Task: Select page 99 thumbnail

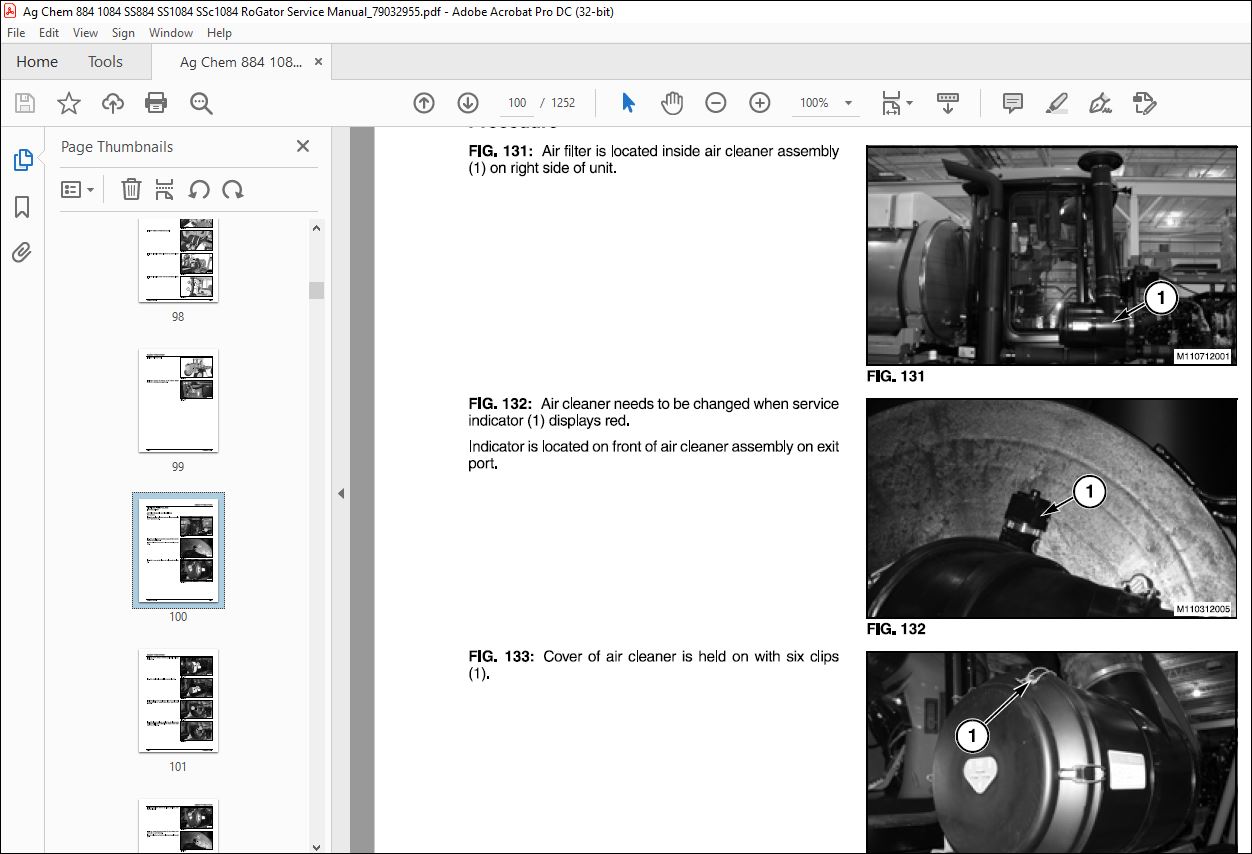Action: 178,400
